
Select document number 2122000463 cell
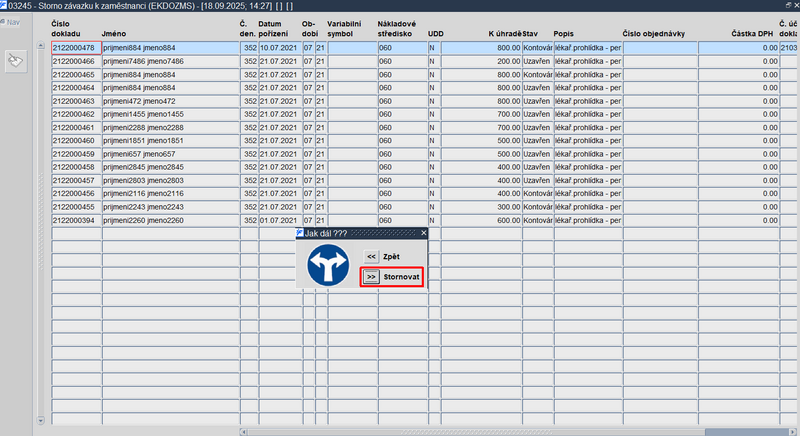tap(77, 101)
